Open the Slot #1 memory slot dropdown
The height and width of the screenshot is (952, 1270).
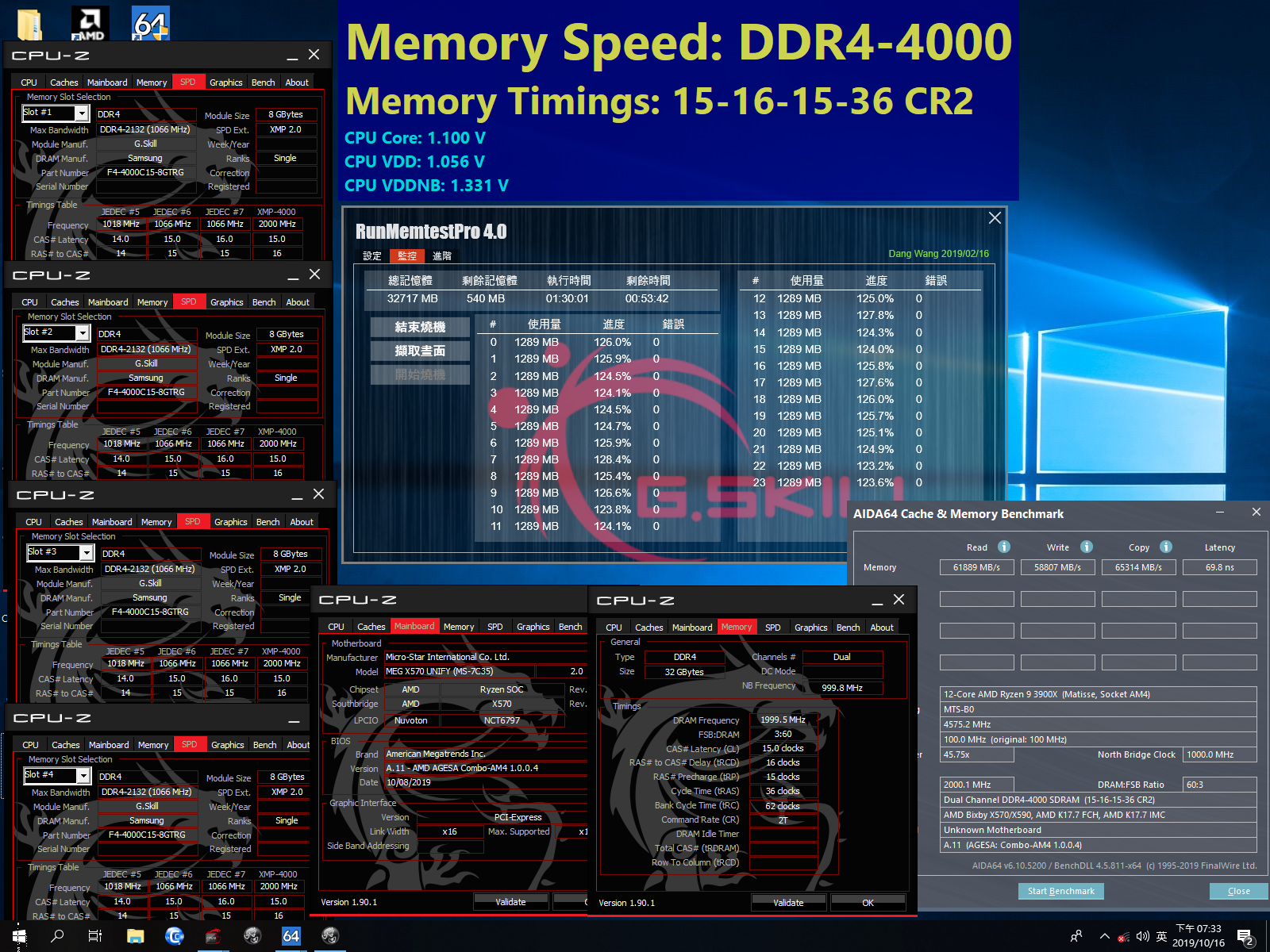tap(82, 113)
